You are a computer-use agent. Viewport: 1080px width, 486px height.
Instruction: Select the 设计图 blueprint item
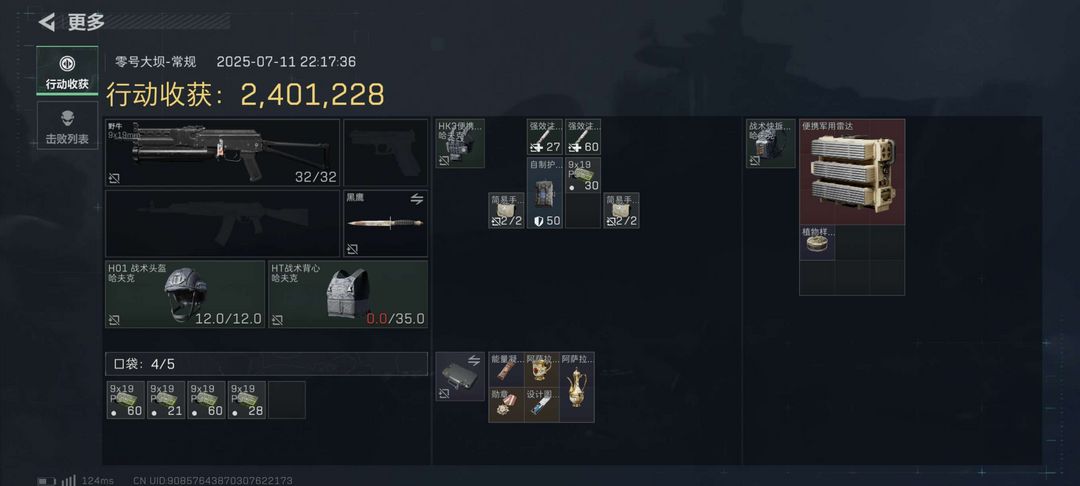pos(541,405)
